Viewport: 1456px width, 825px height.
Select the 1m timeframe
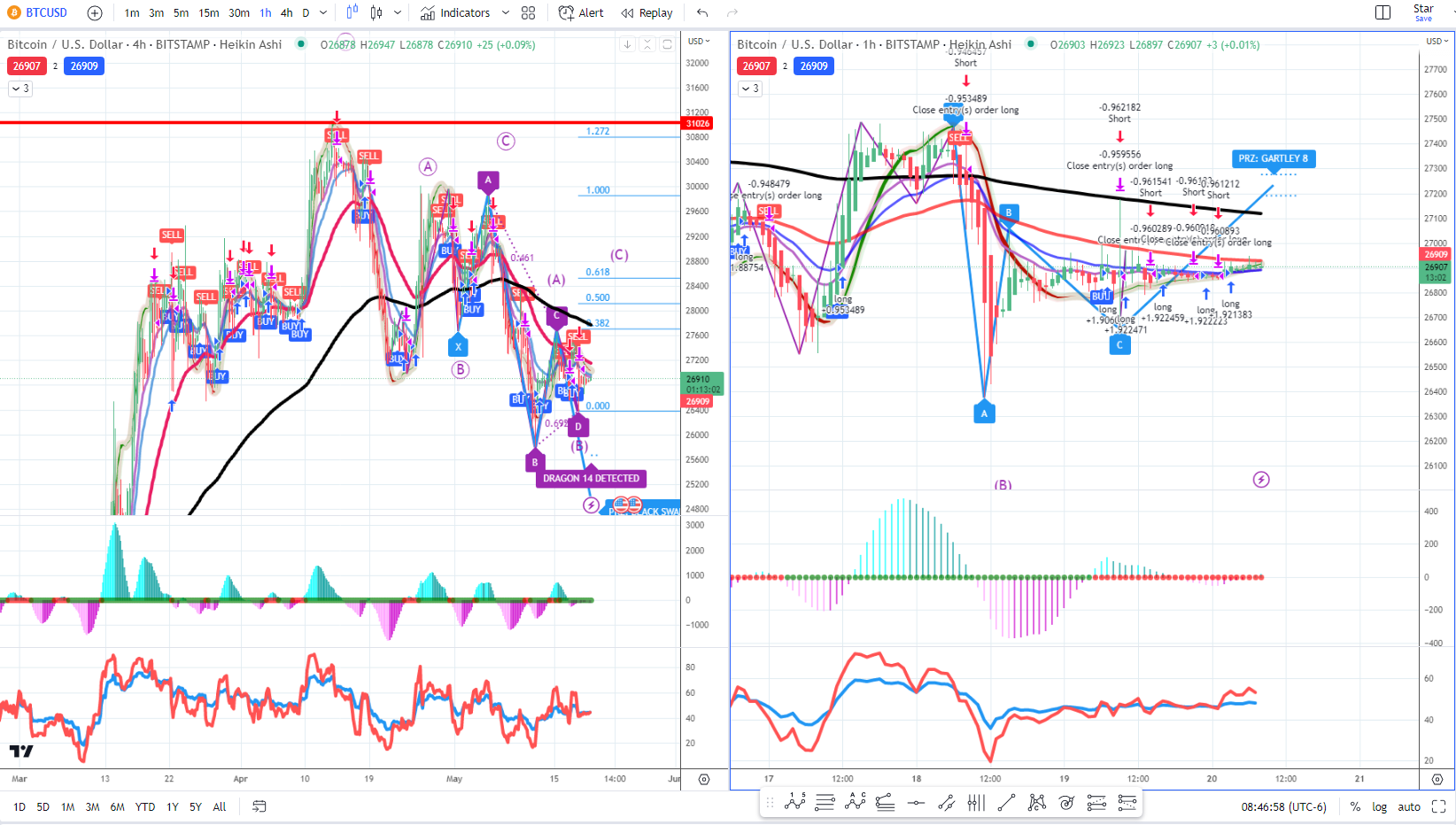click(x=132, y=12)
